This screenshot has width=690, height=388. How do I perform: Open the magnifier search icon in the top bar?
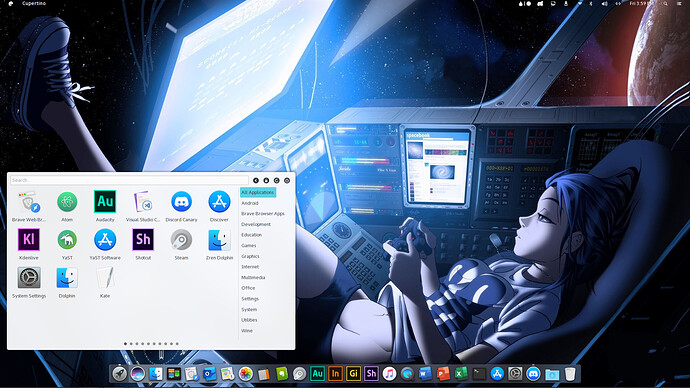666,4
